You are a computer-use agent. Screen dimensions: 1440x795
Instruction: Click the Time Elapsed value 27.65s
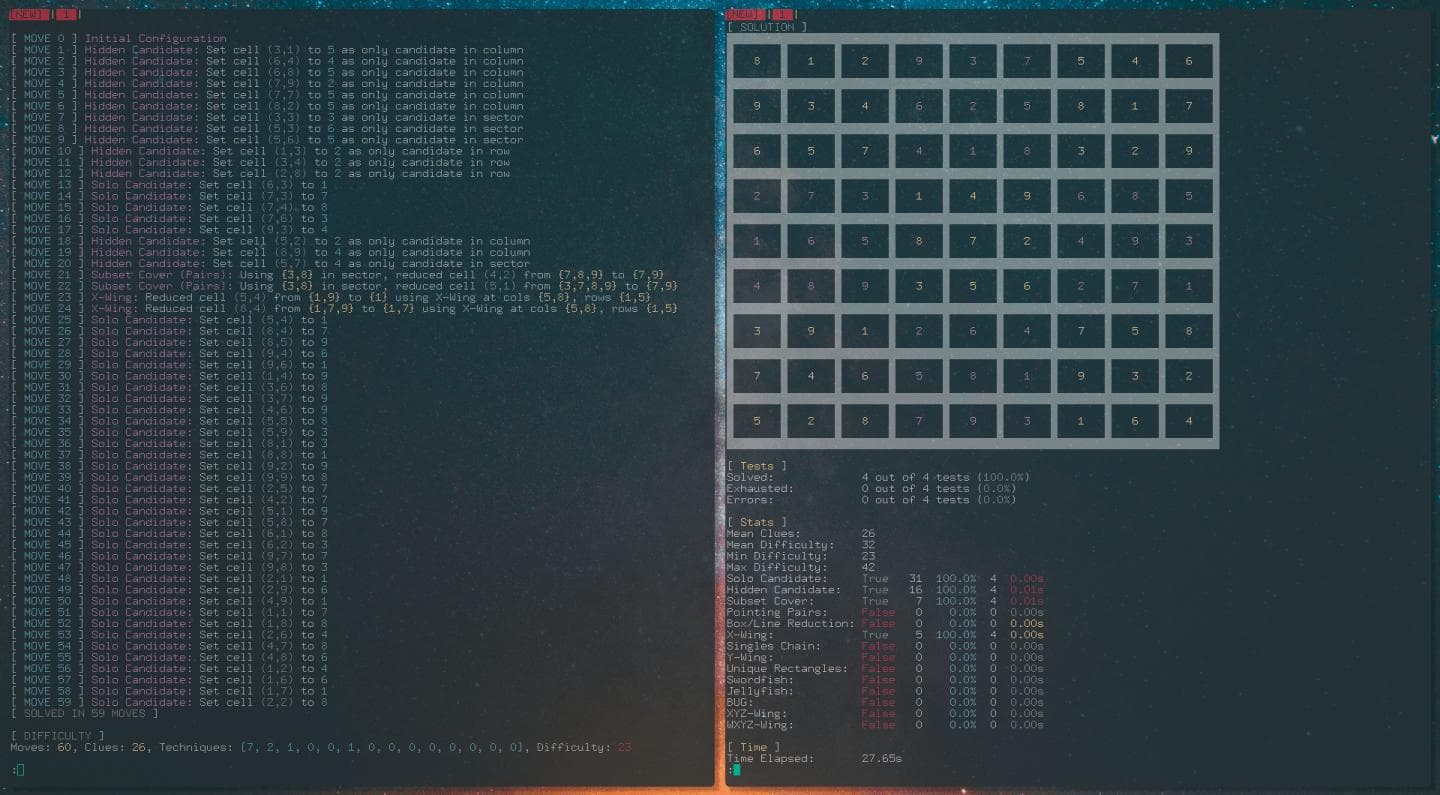coord(881,759)
